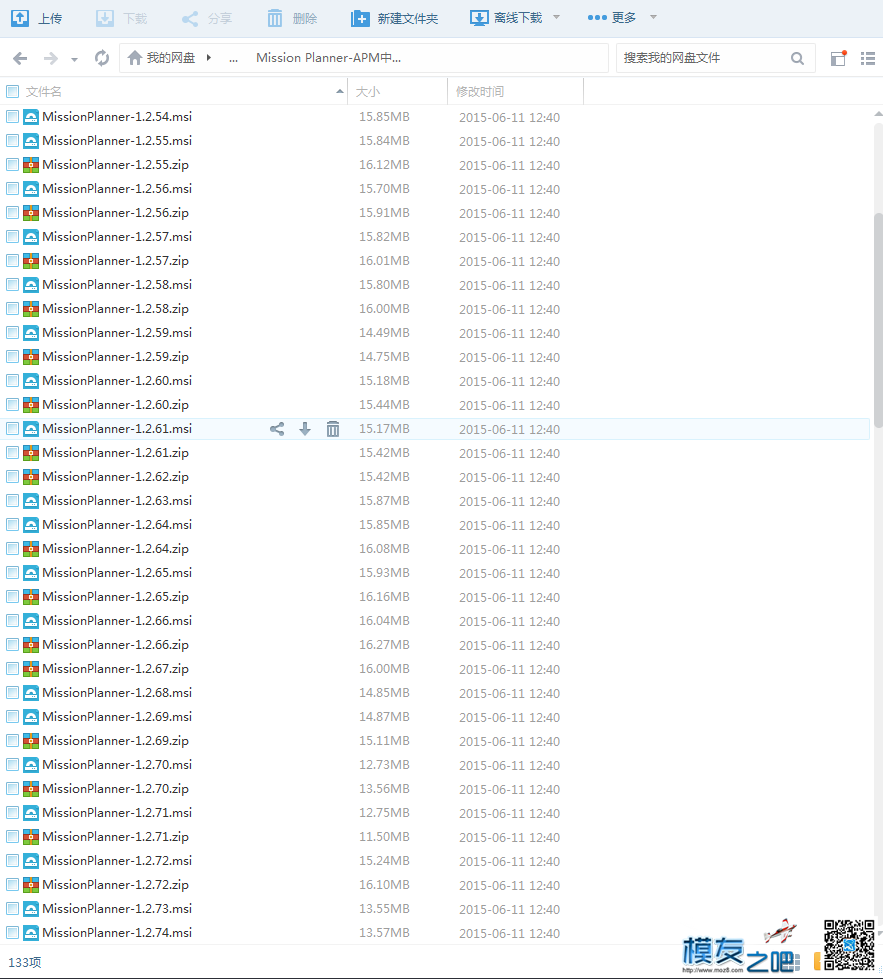
Task: Click the breadcrumb ellipsis (...)
Action: pyautogui.click(x=233, y=59)
